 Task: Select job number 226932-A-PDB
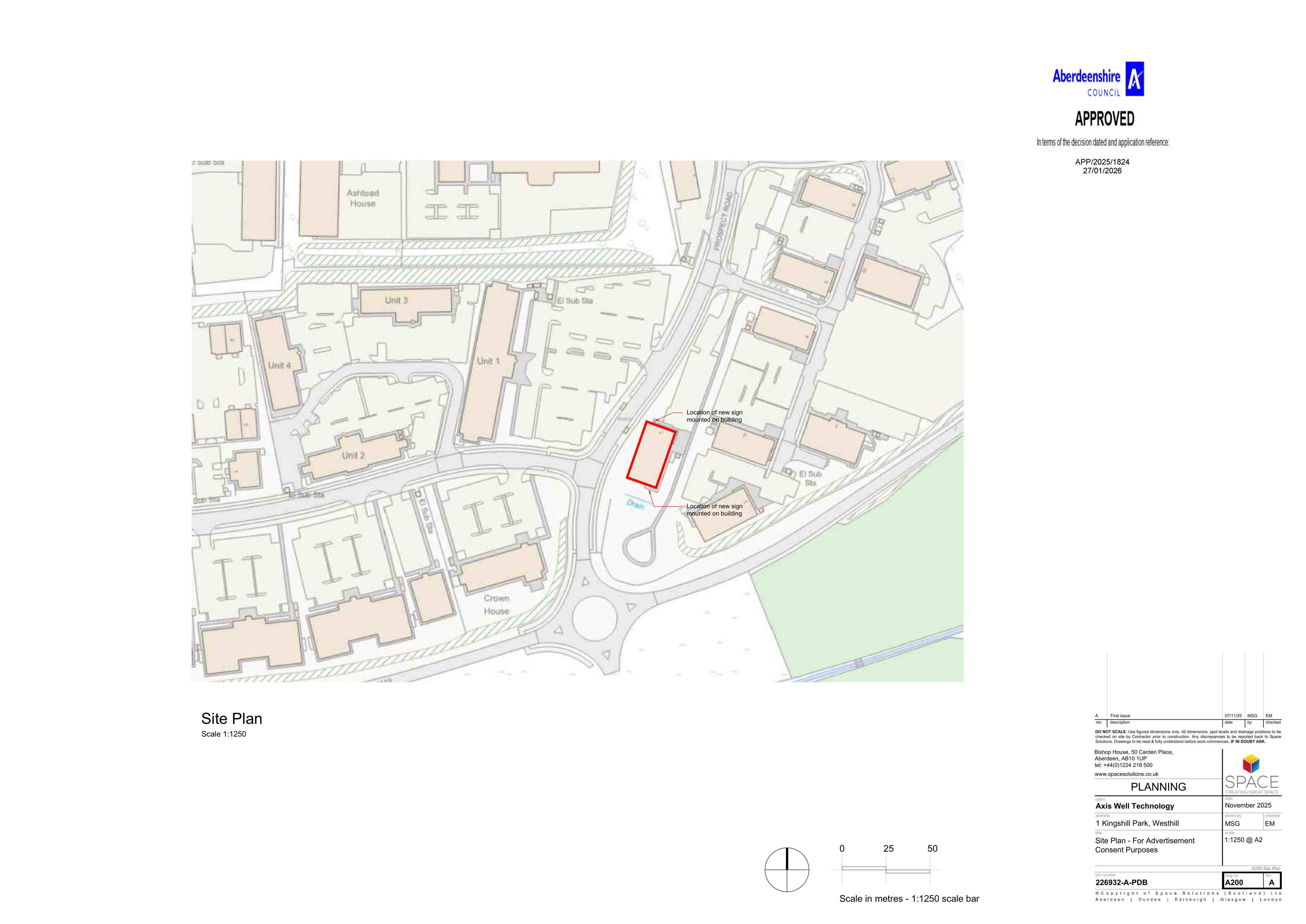1121,883
